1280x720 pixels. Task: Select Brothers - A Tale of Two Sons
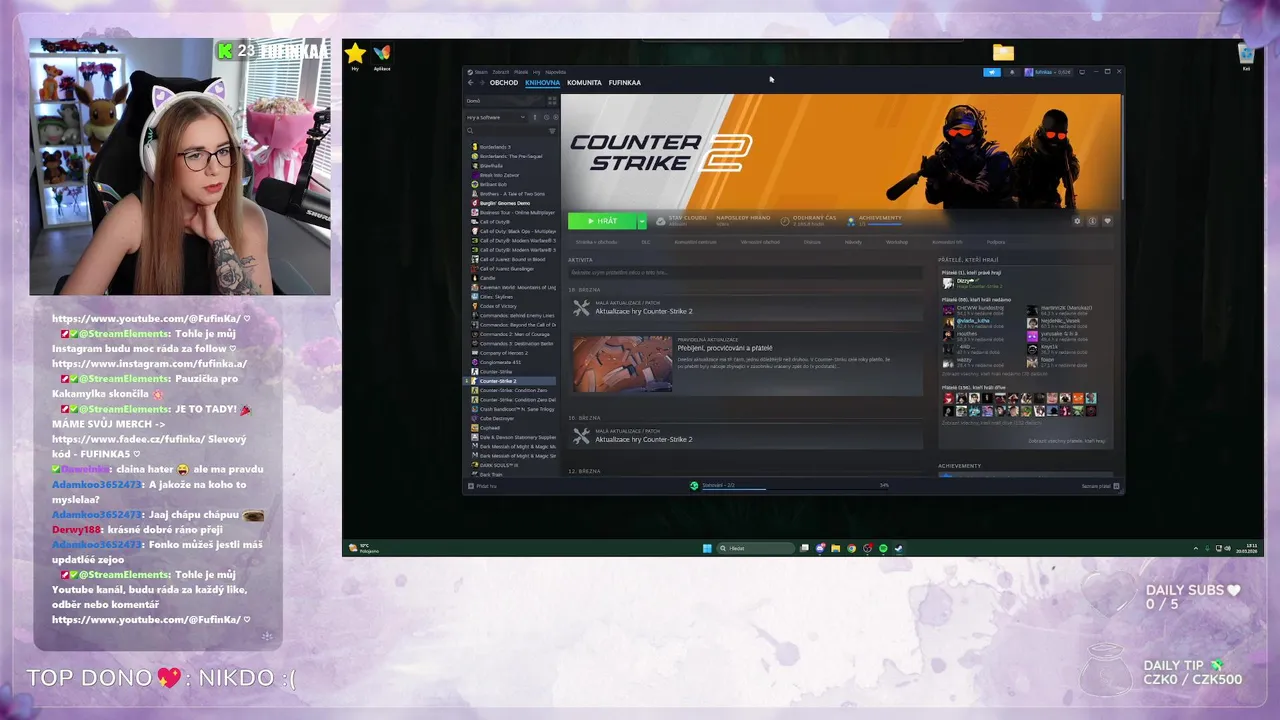tap(510, 194)
